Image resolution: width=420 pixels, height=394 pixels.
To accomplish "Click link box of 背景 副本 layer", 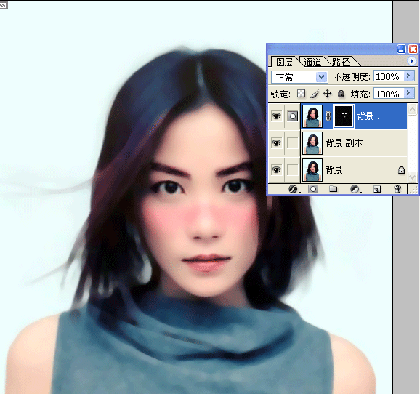I will pyautogui.click(x=293, y=143).
